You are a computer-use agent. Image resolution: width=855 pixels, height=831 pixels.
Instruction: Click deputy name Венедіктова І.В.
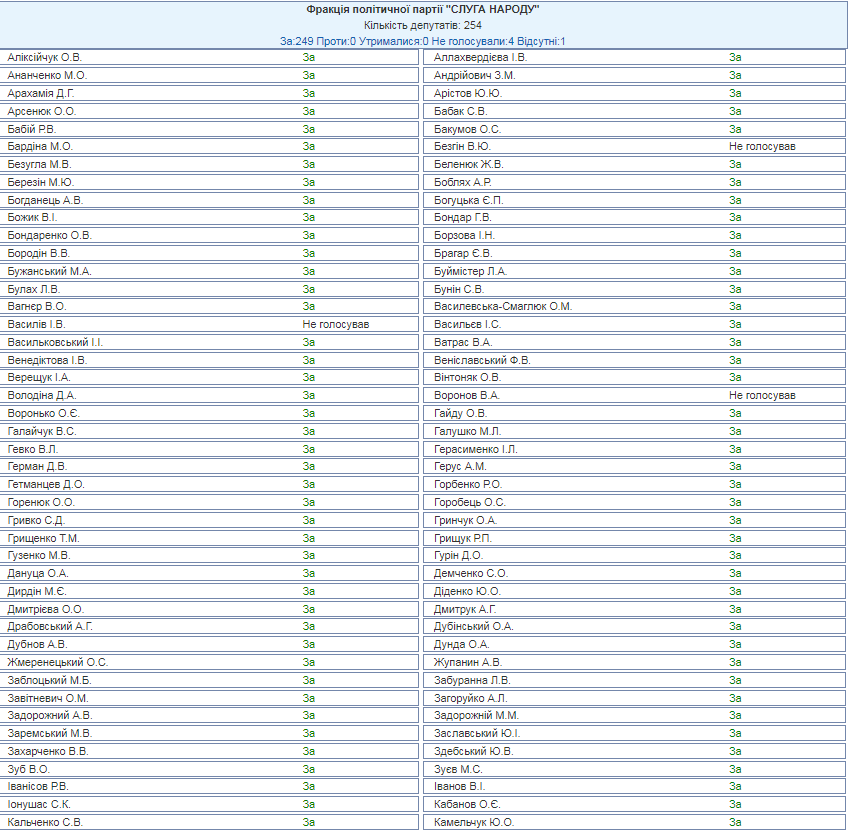pos(47,360)
